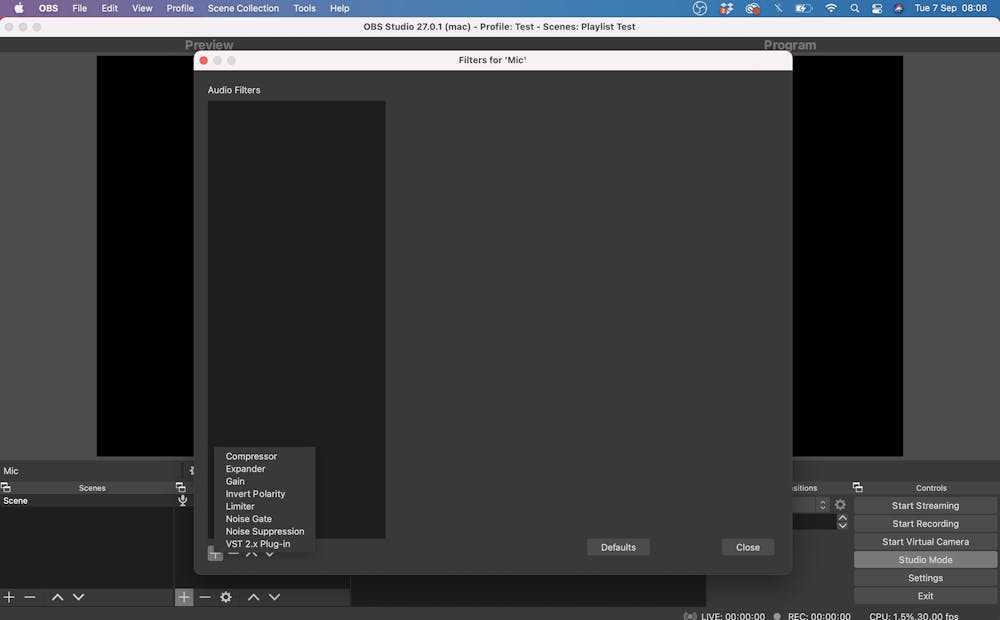This screenshot has width=1000, height=620.
Task: Open the scene transition type dropdown
Action: [x=811, y=505]
